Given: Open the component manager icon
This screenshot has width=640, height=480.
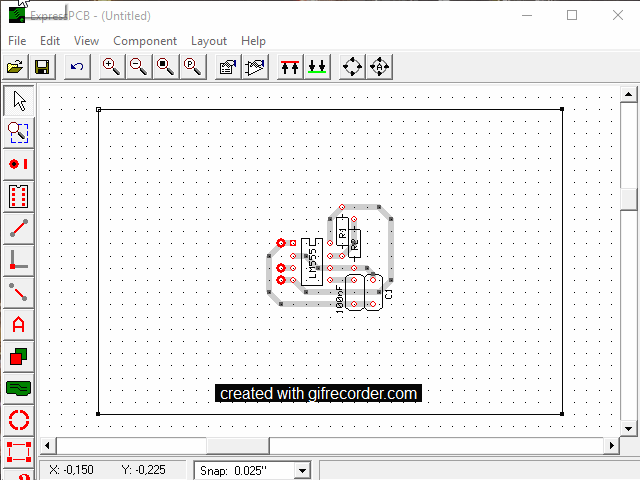Looking at the screenshot, I should [255, 67].
